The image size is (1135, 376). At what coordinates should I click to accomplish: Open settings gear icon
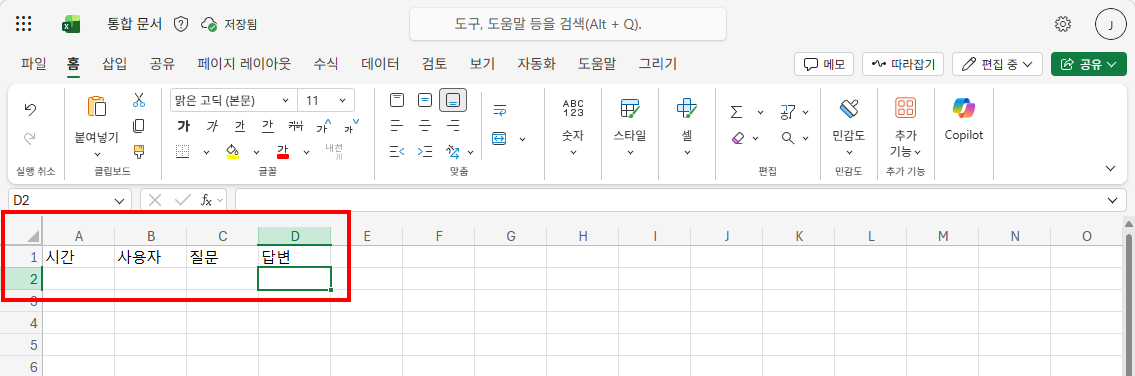pyautogui.click(x=1063, y=24)
